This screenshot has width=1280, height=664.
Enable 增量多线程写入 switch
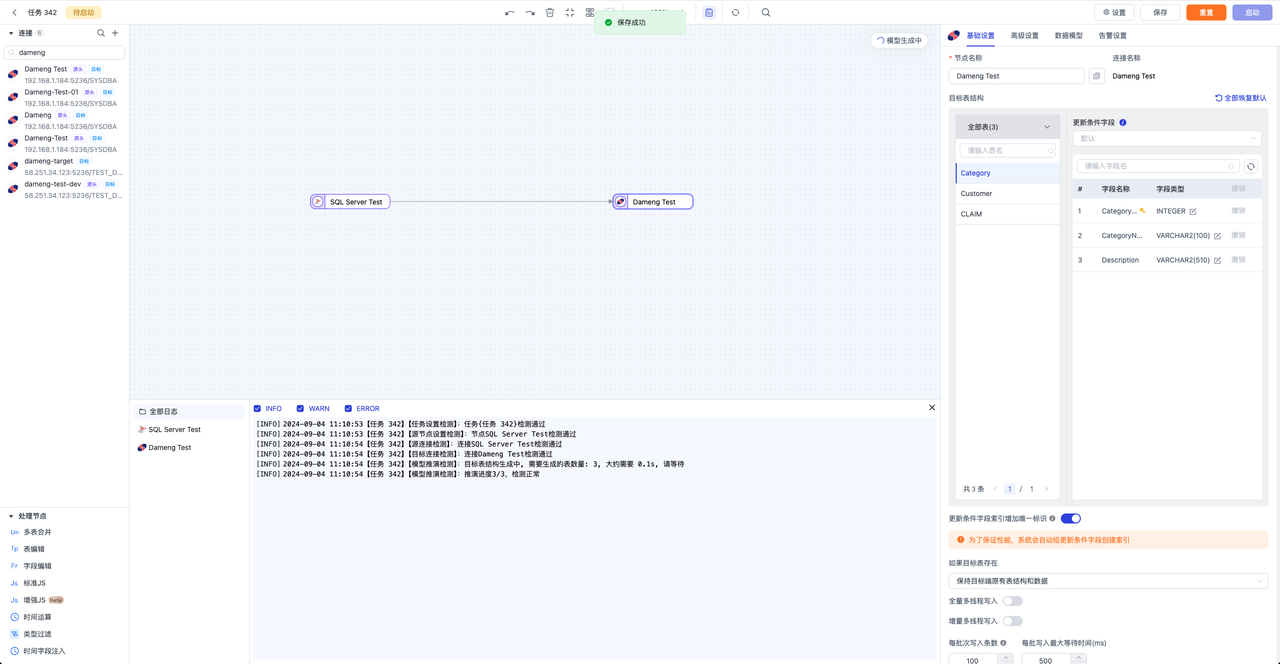tap(1012, 621)
